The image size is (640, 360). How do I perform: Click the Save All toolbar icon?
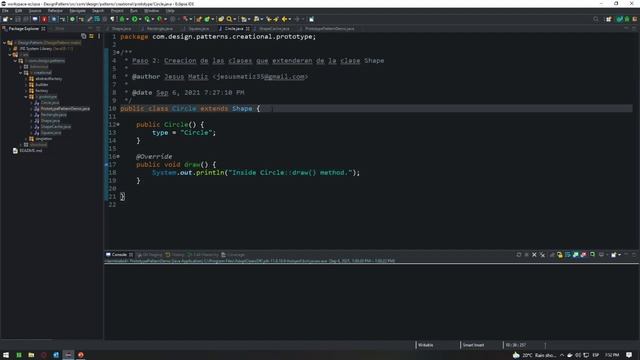[26, 19]
